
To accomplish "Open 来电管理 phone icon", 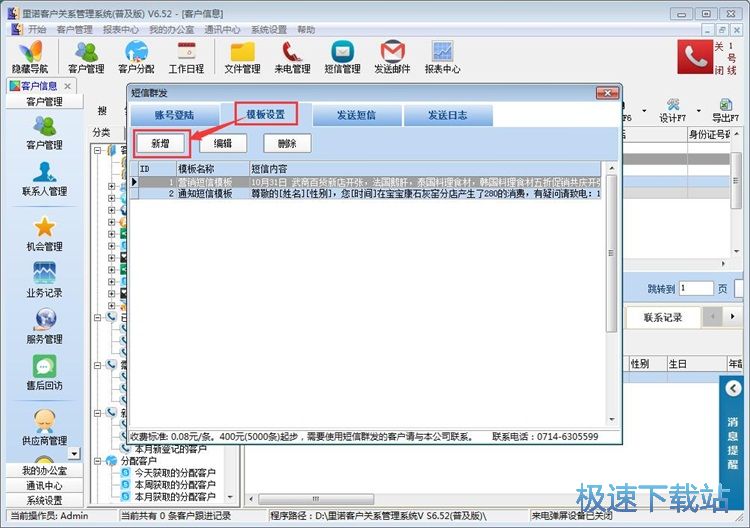I will pos(292,57).
